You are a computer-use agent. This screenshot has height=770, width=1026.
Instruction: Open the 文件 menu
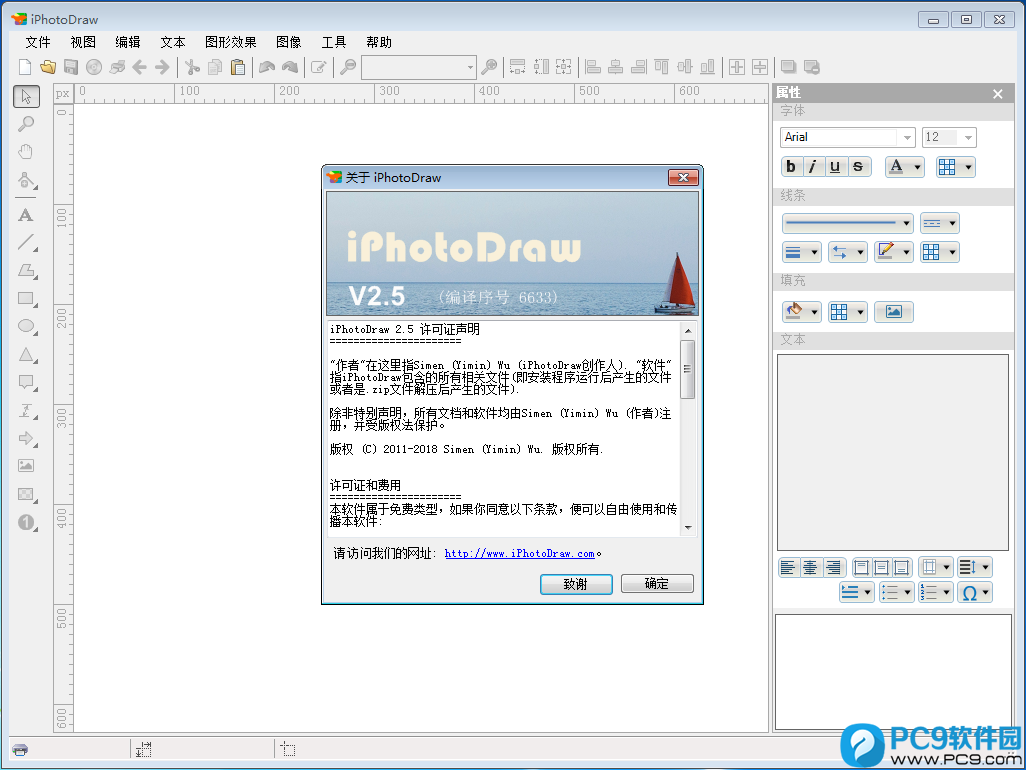tap(38, 42)
